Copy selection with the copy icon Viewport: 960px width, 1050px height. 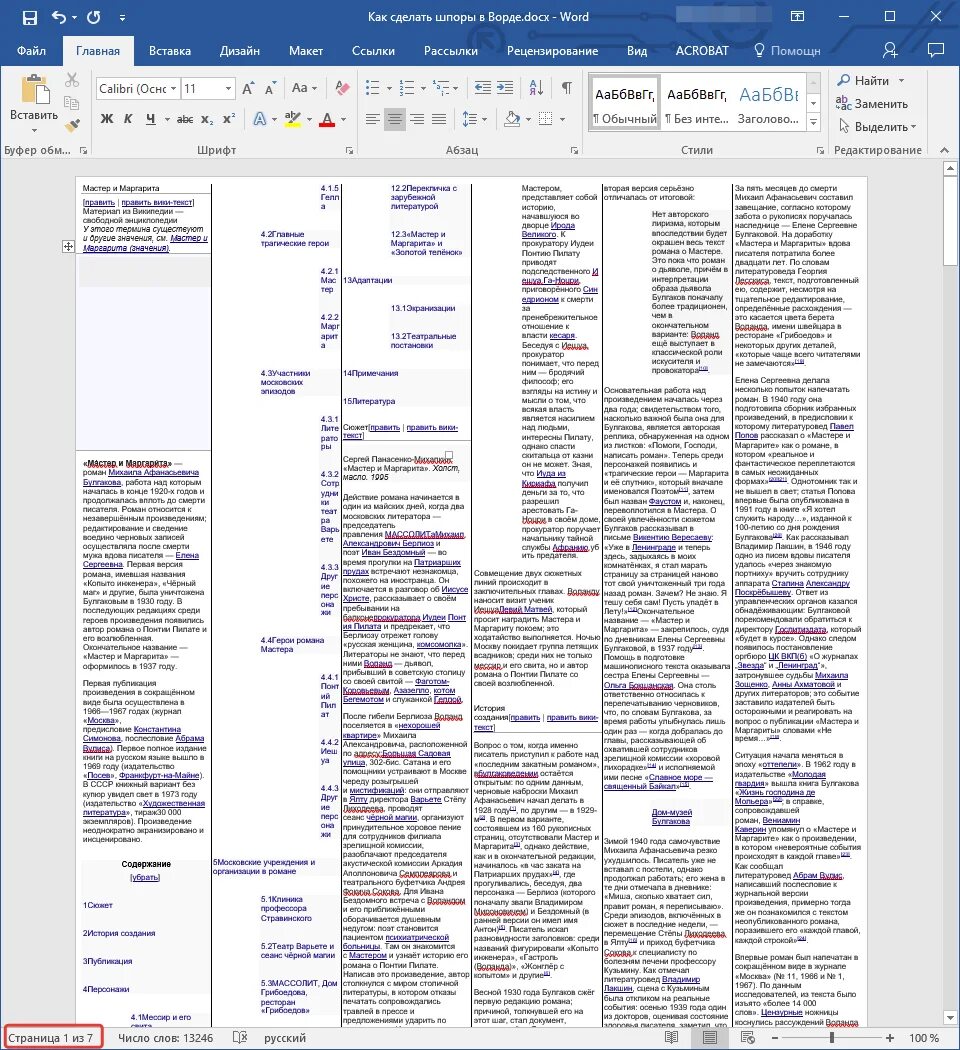click(72, 102)
